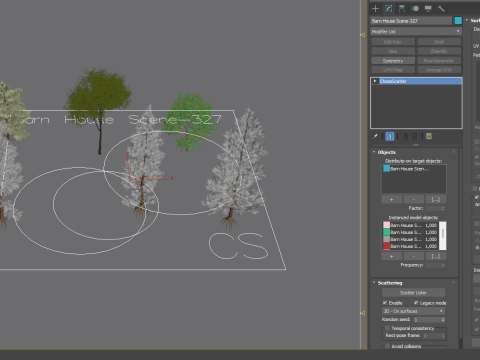
Task: Select the green-swatch instanced model row
Action: coord(410,232)
